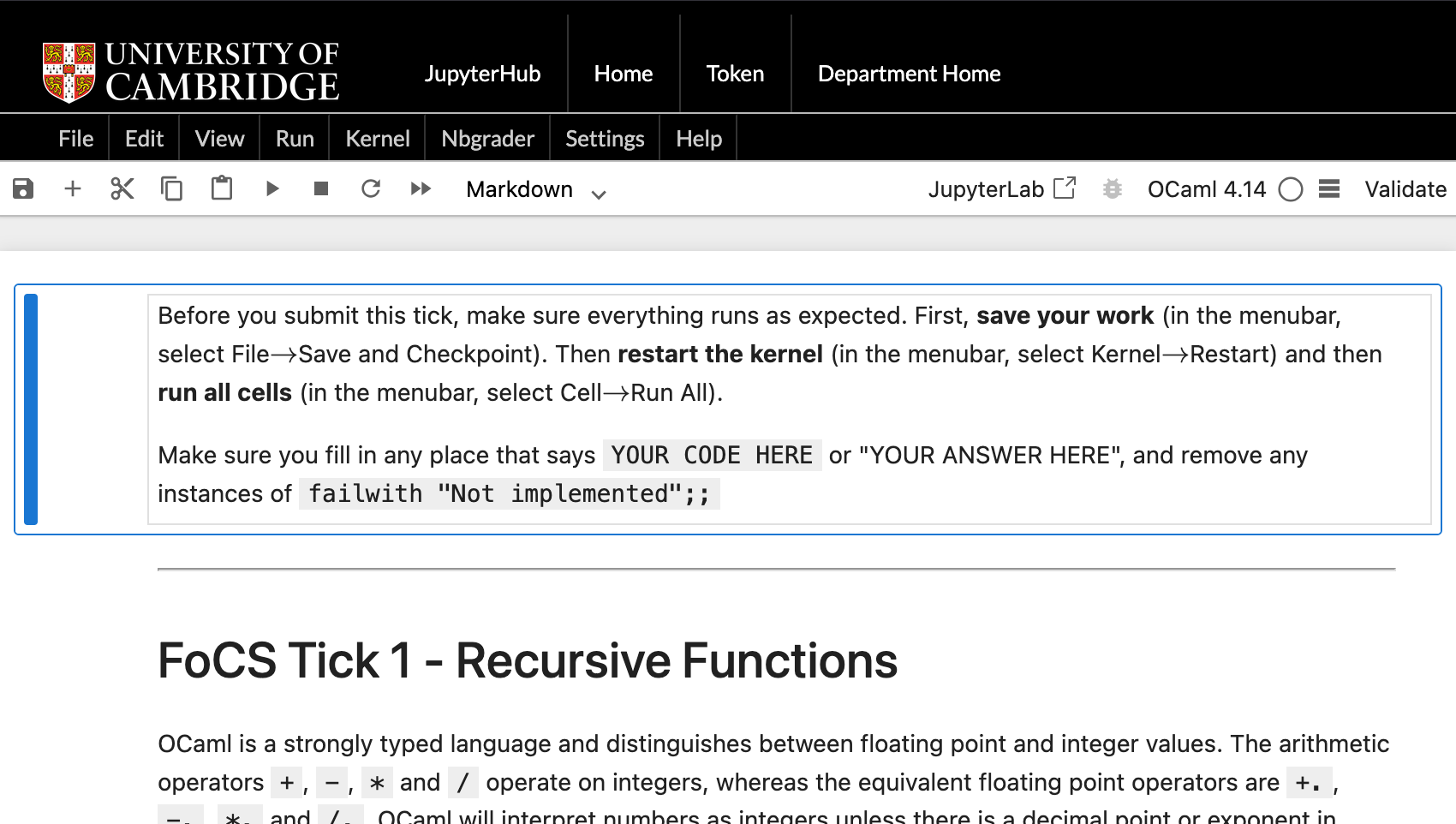Viewport: 1456px width, 824px height.
Task: Open the hamburger menu icon
Action: coord(1328,189)
